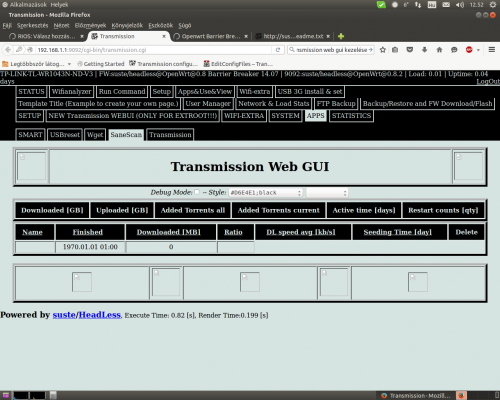Click the network arrows tray icon
500x400 pixels.
(418, 5)
